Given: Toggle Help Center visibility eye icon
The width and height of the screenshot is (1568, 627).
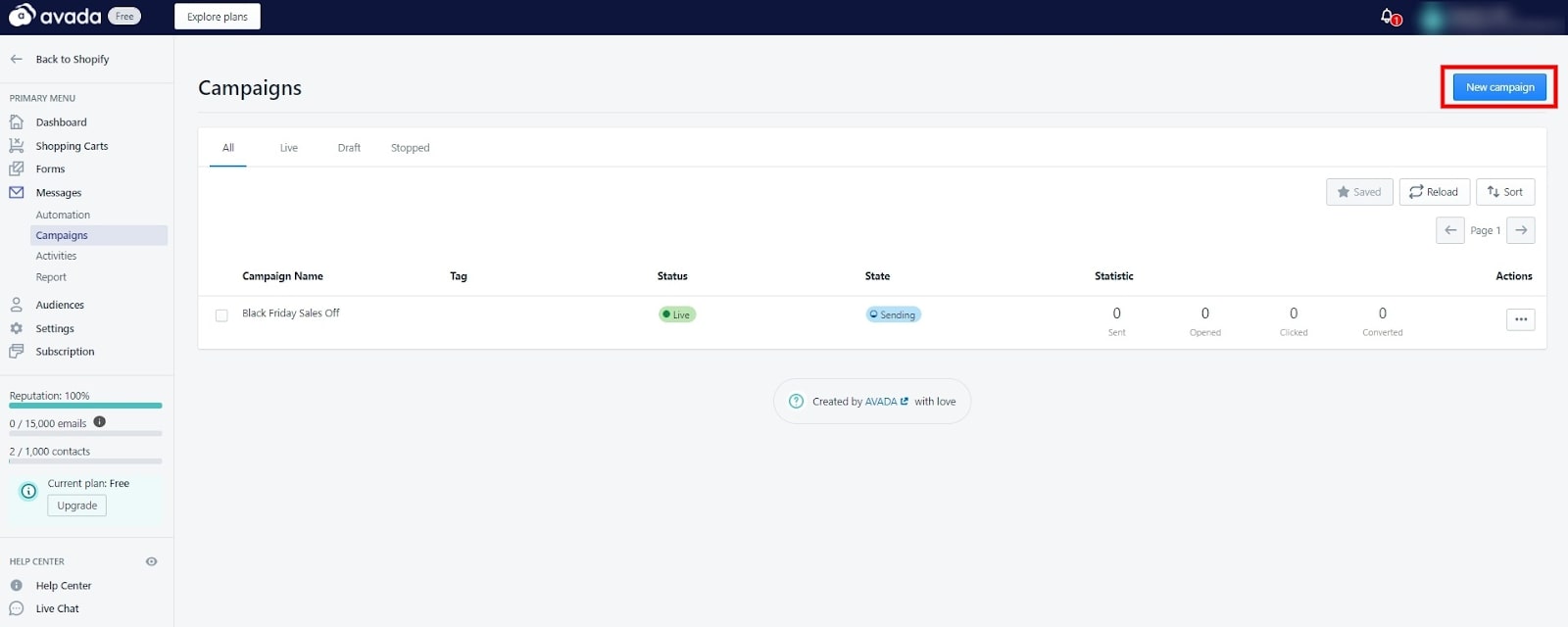Looking at the screenshot, I should 151,561.
